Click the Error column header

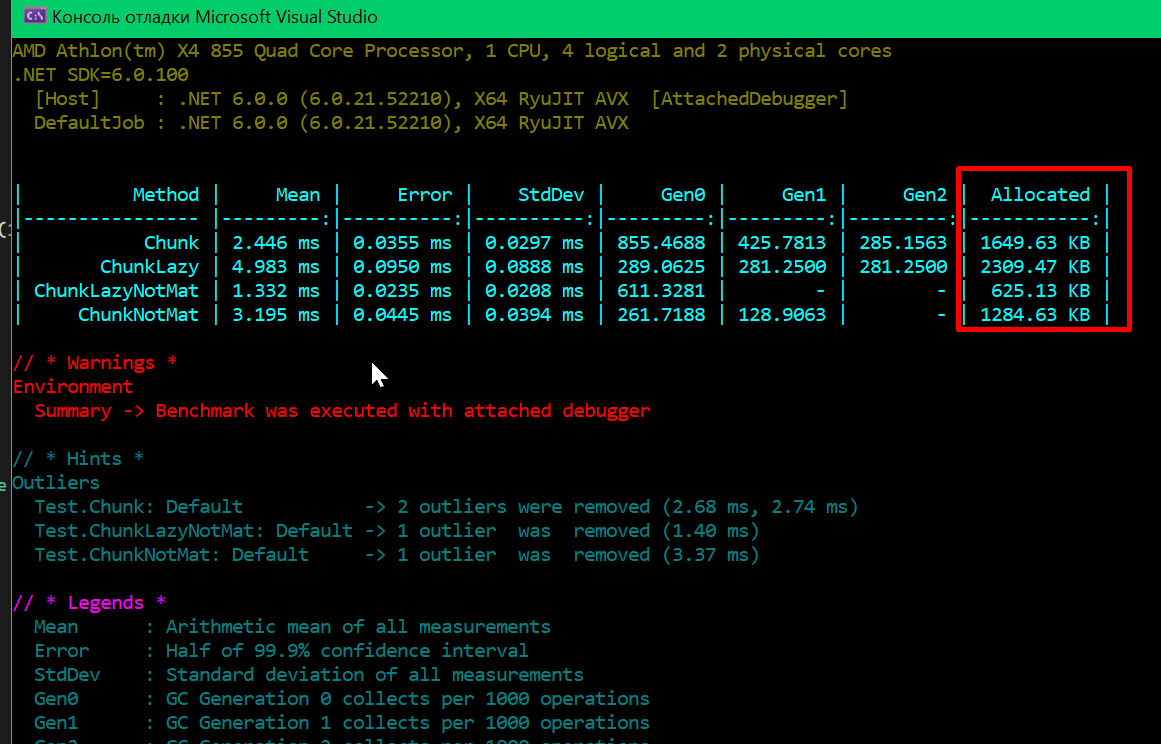pyautogui.click(x=424, y=194)
